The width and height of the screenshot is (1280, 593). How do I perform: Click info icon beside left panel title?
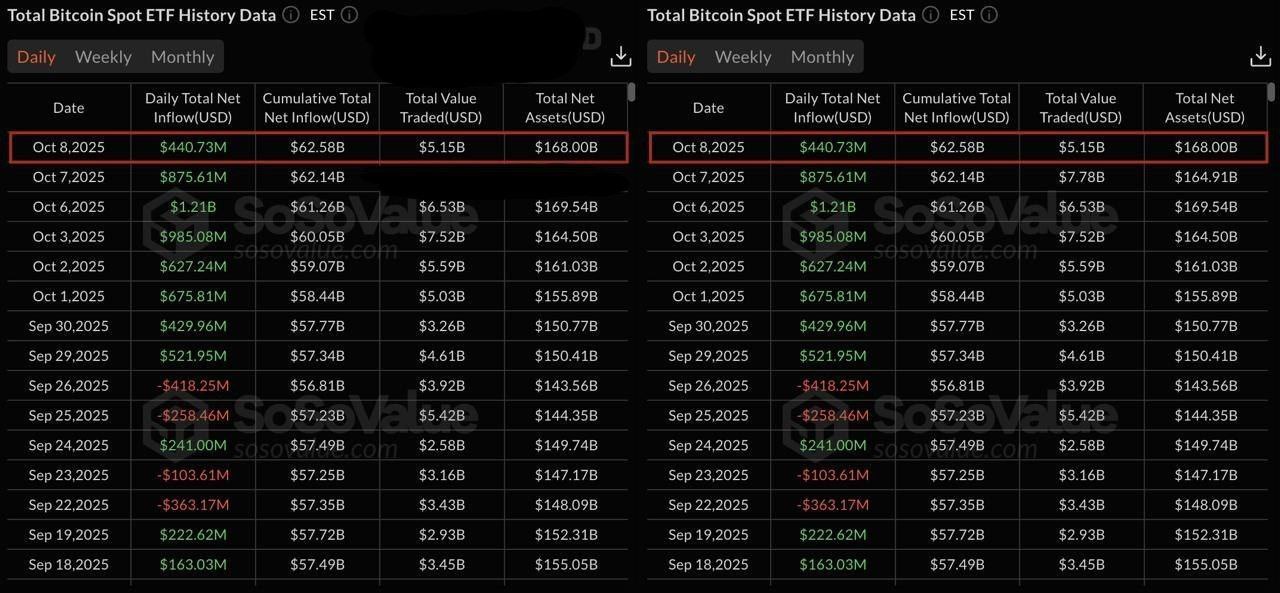point(291,15)
